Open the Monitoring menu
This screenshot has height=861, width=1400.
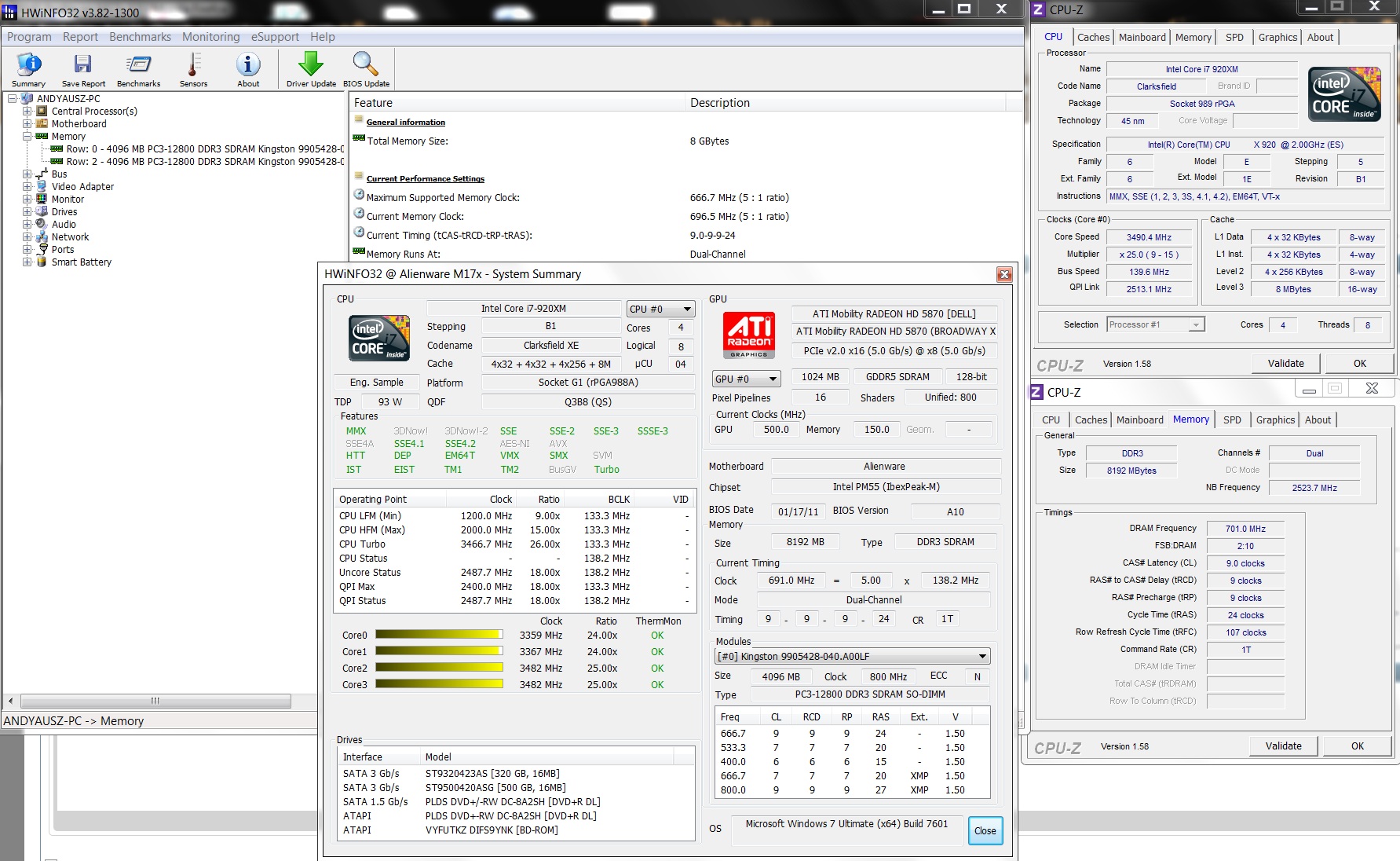coord(211,37)
